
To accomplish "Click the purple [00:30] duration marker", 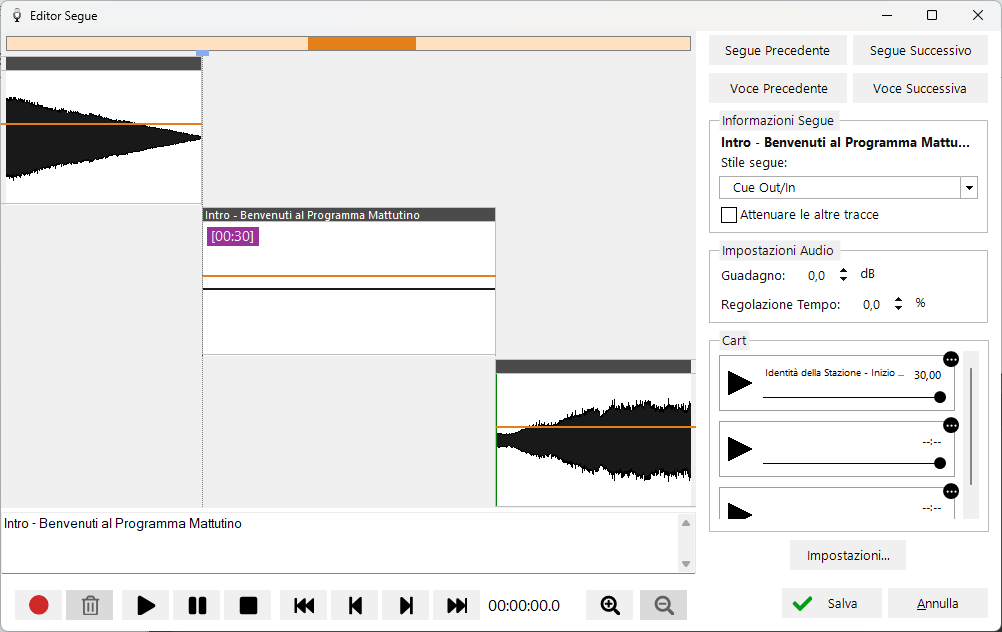I will tap(233, 236).
